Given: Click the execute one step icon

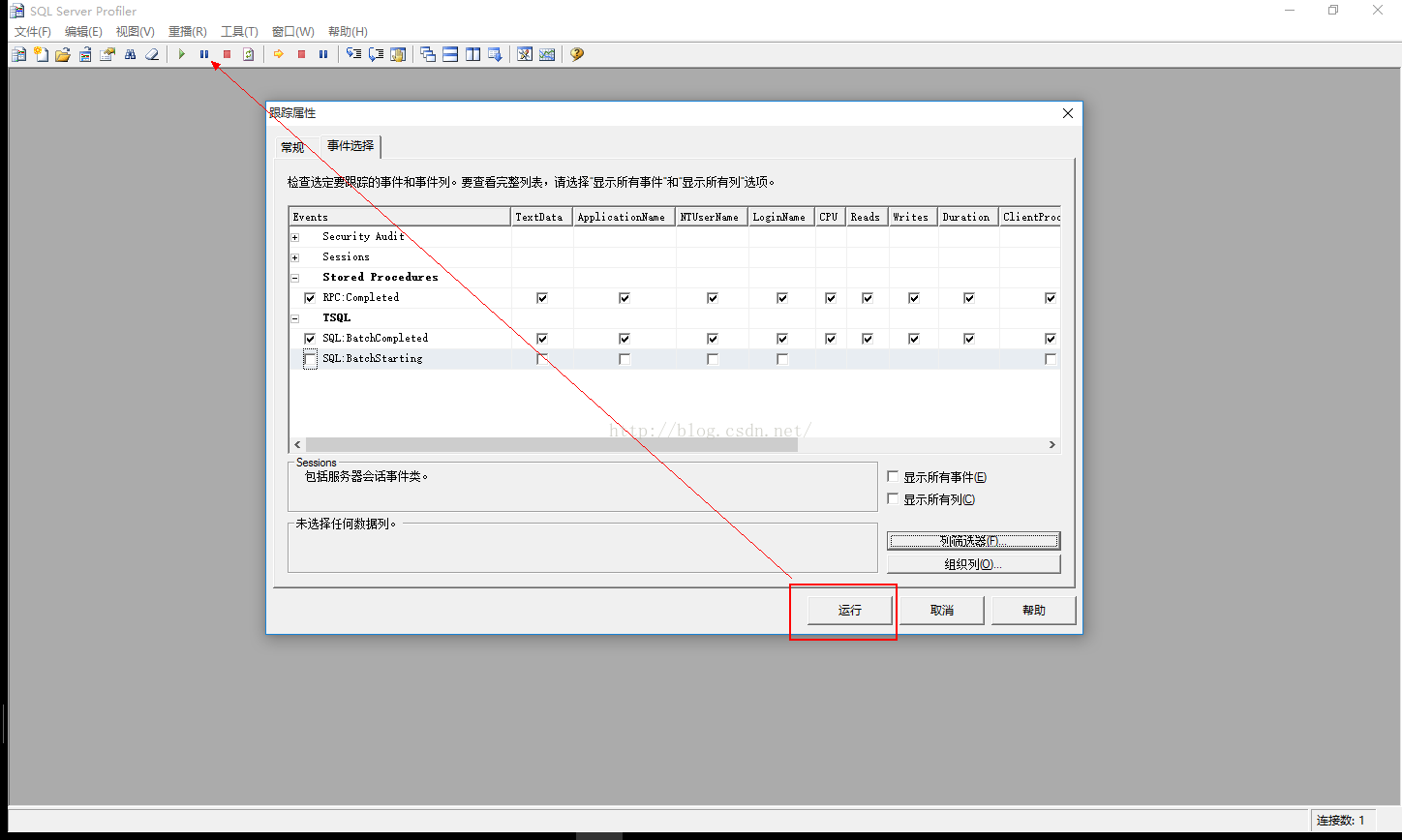Looking at the screenshot, I should click(353, 54).
